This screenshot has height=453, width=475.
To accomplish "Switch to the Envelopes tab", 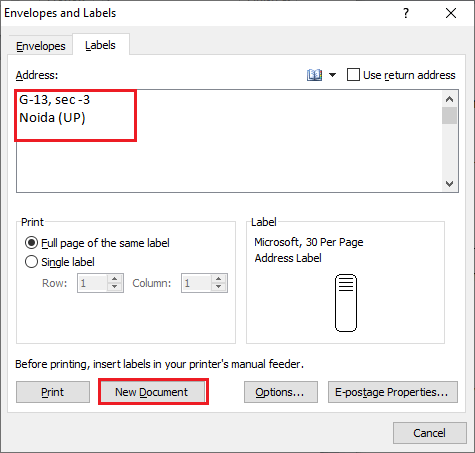I will (x=41, y=46).
